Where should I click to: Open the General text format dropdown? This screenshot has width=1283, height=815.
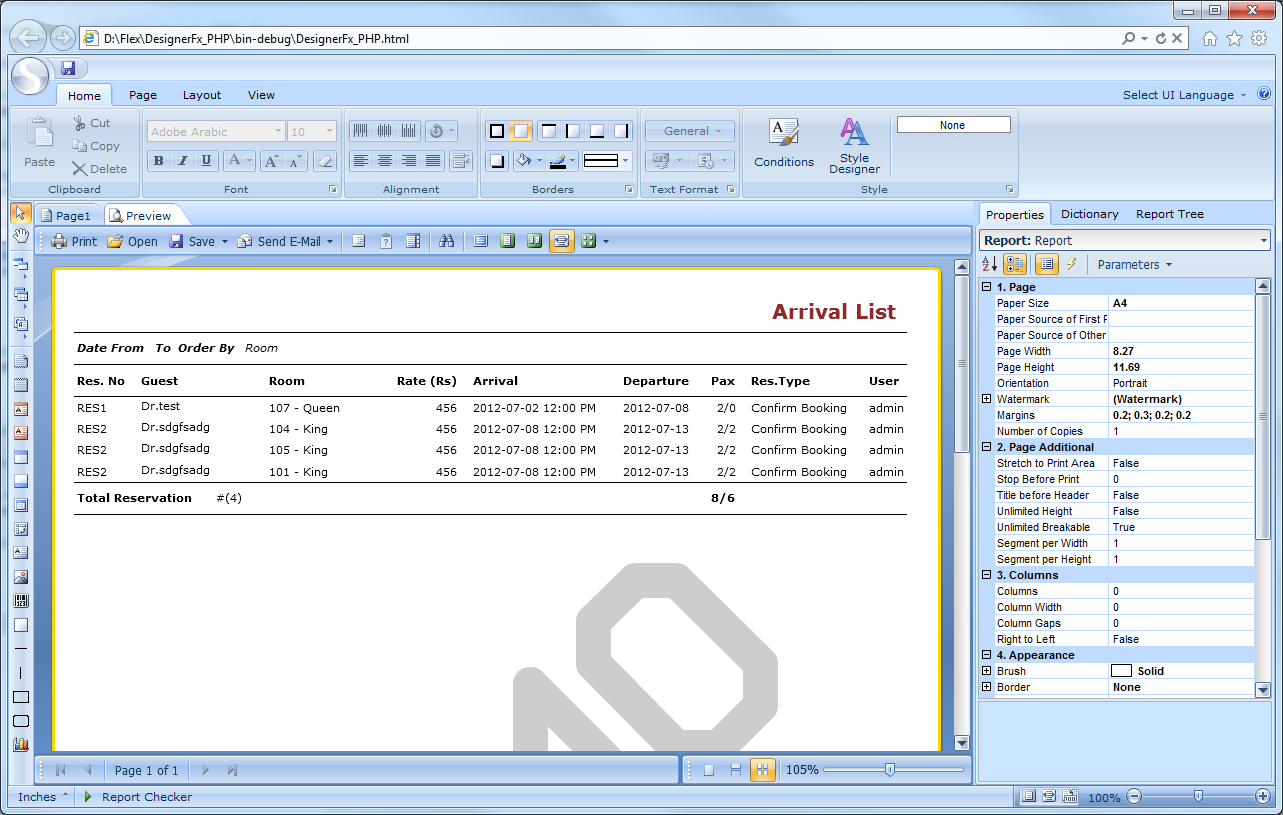[690, 131]
